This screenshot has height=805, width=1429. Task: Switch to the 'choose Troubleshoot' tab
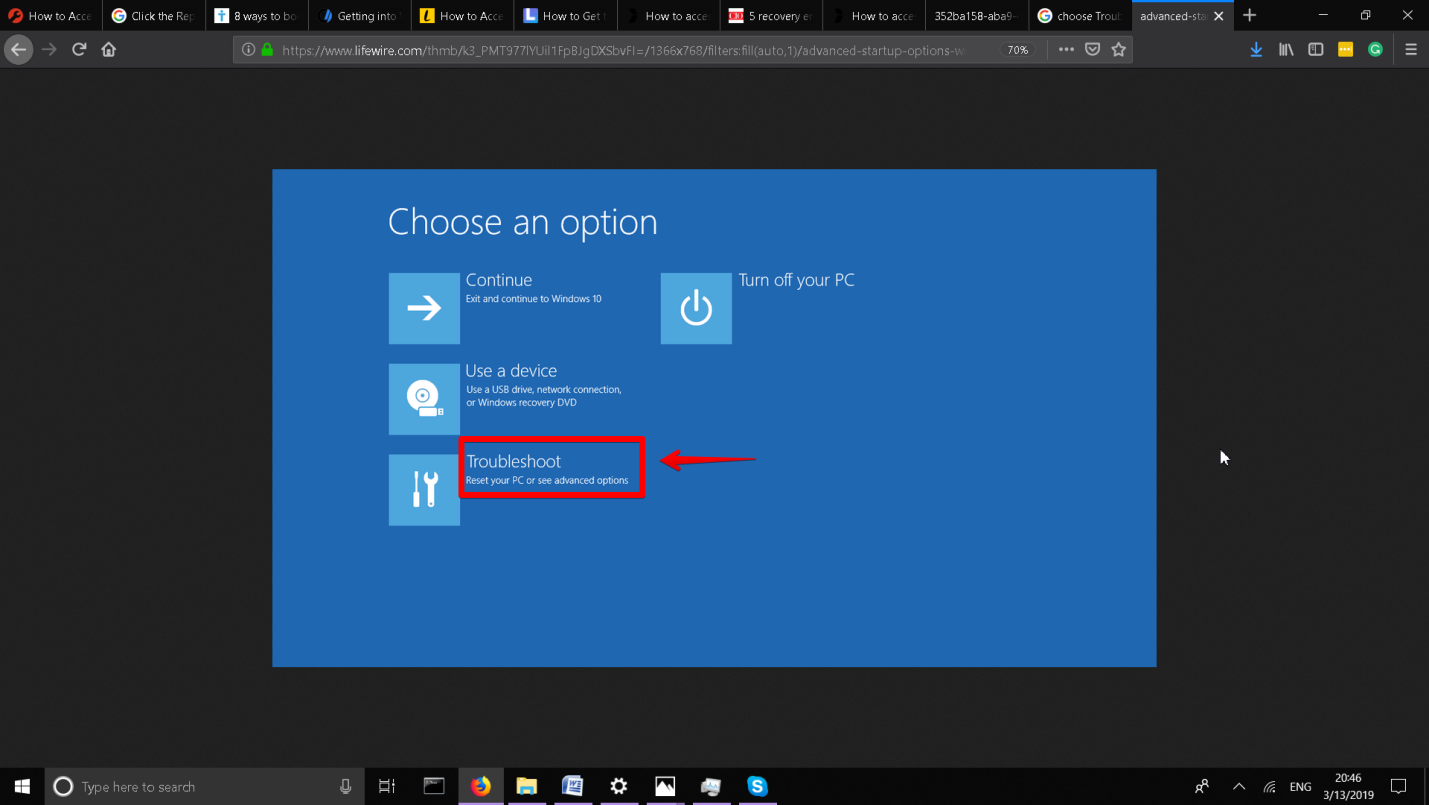(x=1080, y=15)
